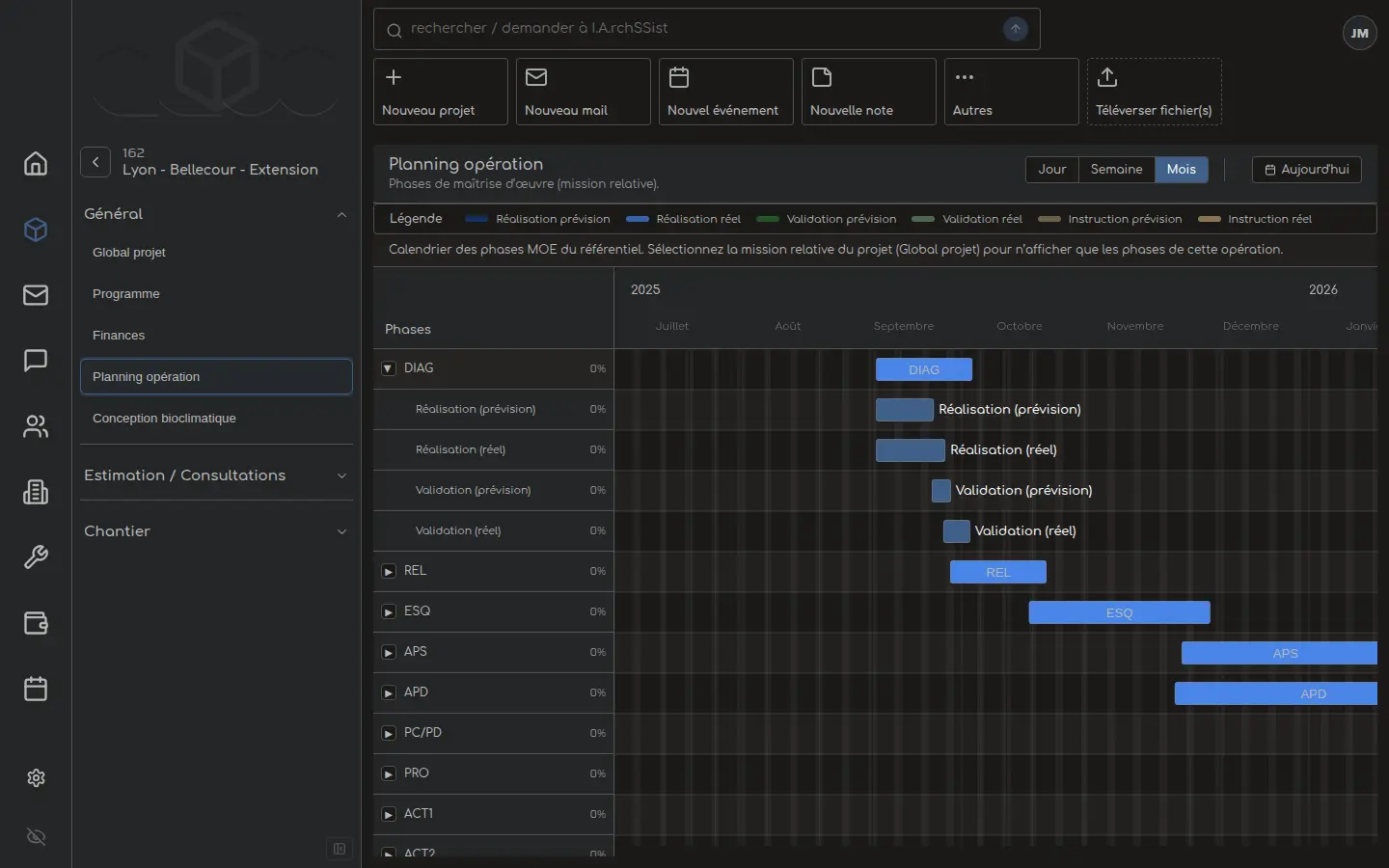Open the Home icon in sidebar
The image size is (1389, 868).
36,164
